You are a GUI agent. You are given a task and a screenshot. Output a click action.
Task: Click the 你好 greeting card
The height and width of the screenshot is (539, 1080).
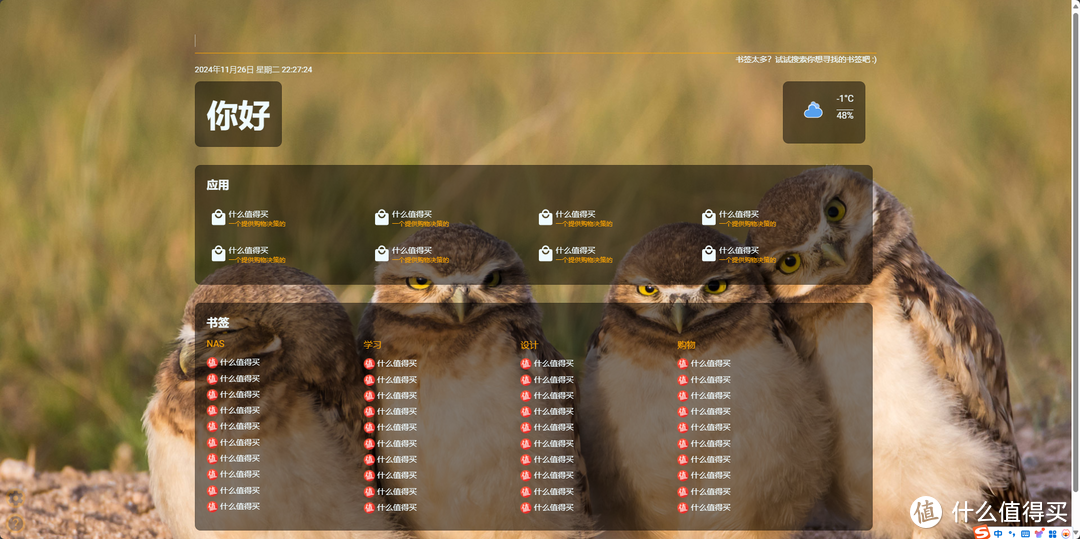coord(238,114)
